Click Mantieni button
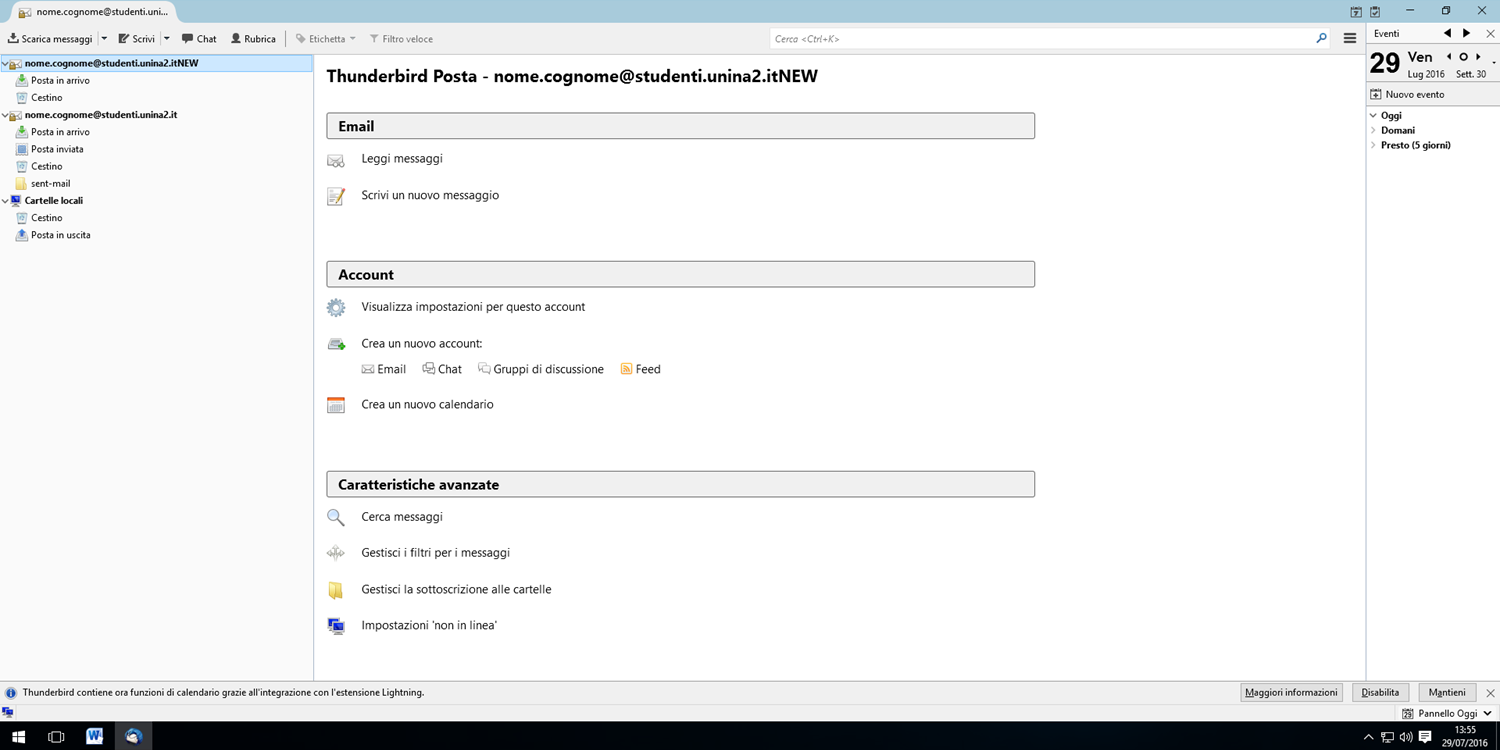 point(1447,692)
